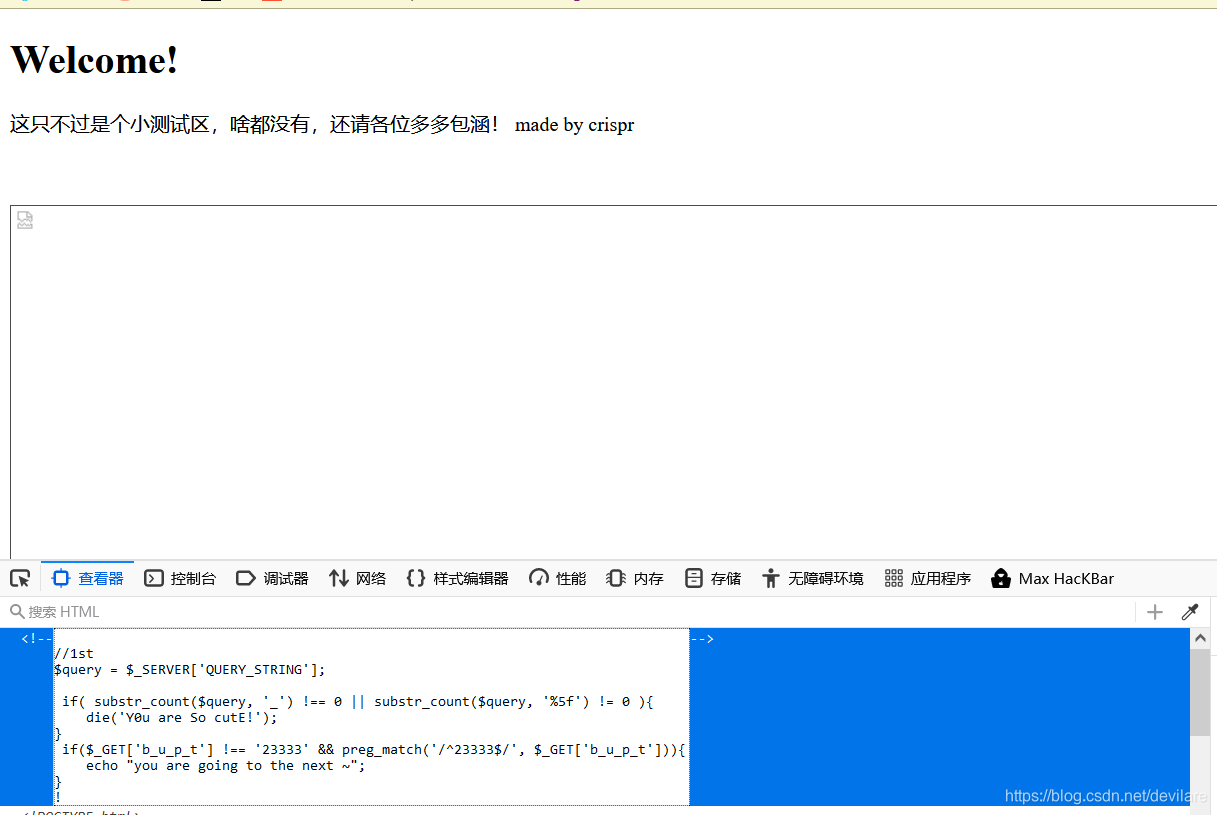Open the 应用程序 Application tab
The height and width of the screenshot is (815, 1217).
pyautogui.click(x=928, y=578)
